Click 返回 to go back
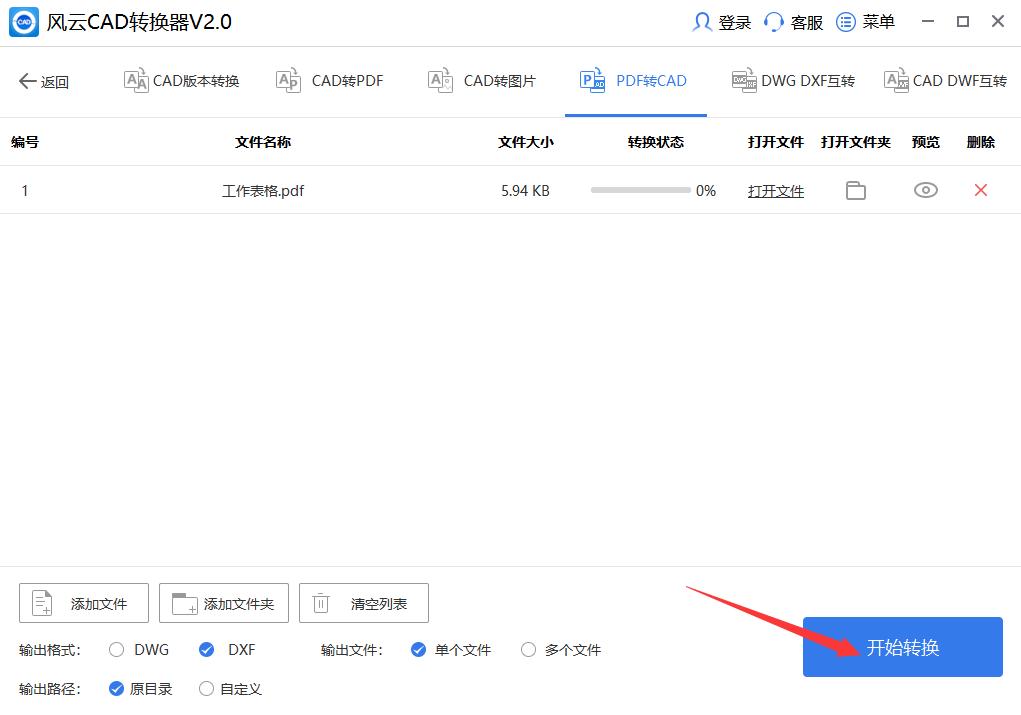The width and height of the screenshot is (1021, 715). click(44, 82)
